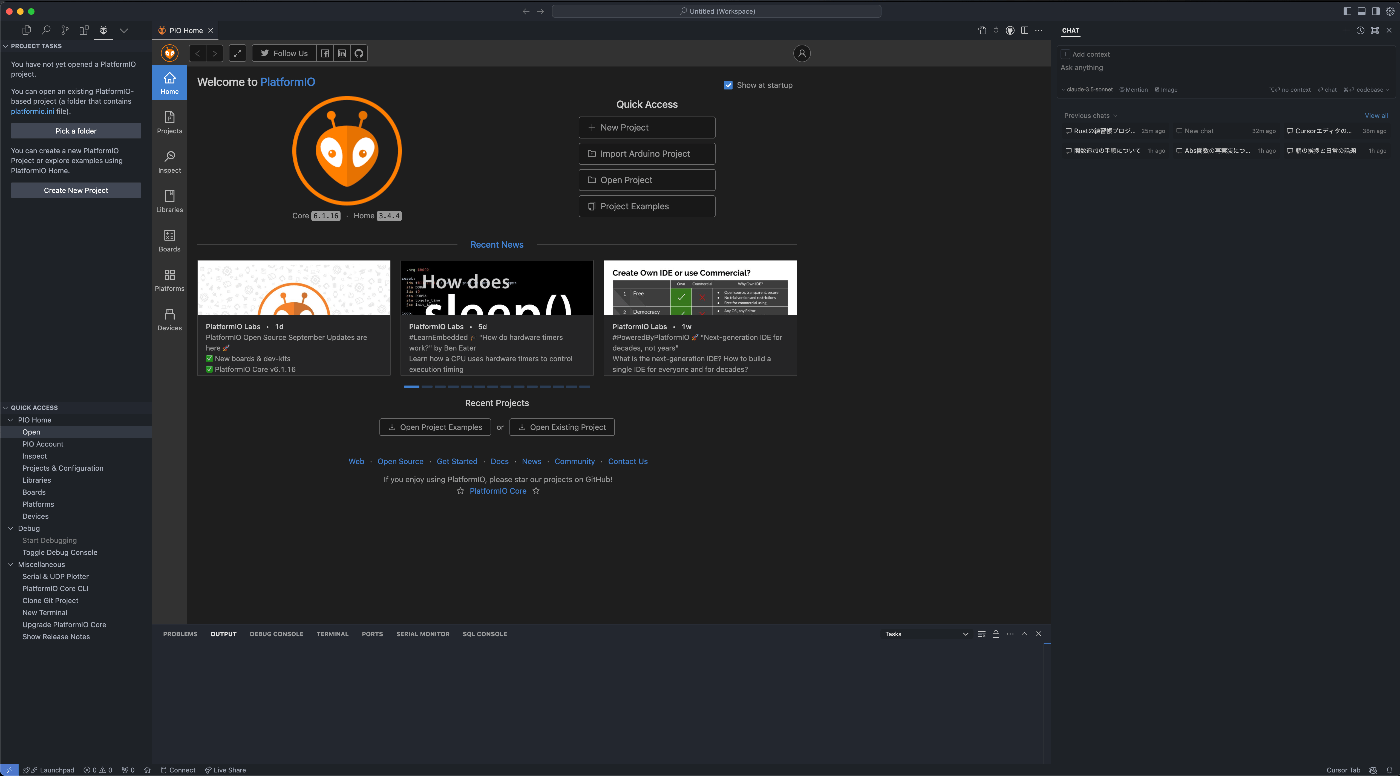Click Open Existing Project button
The image size is (1400, 776).
pyautogui.click(x=562, y=427)
